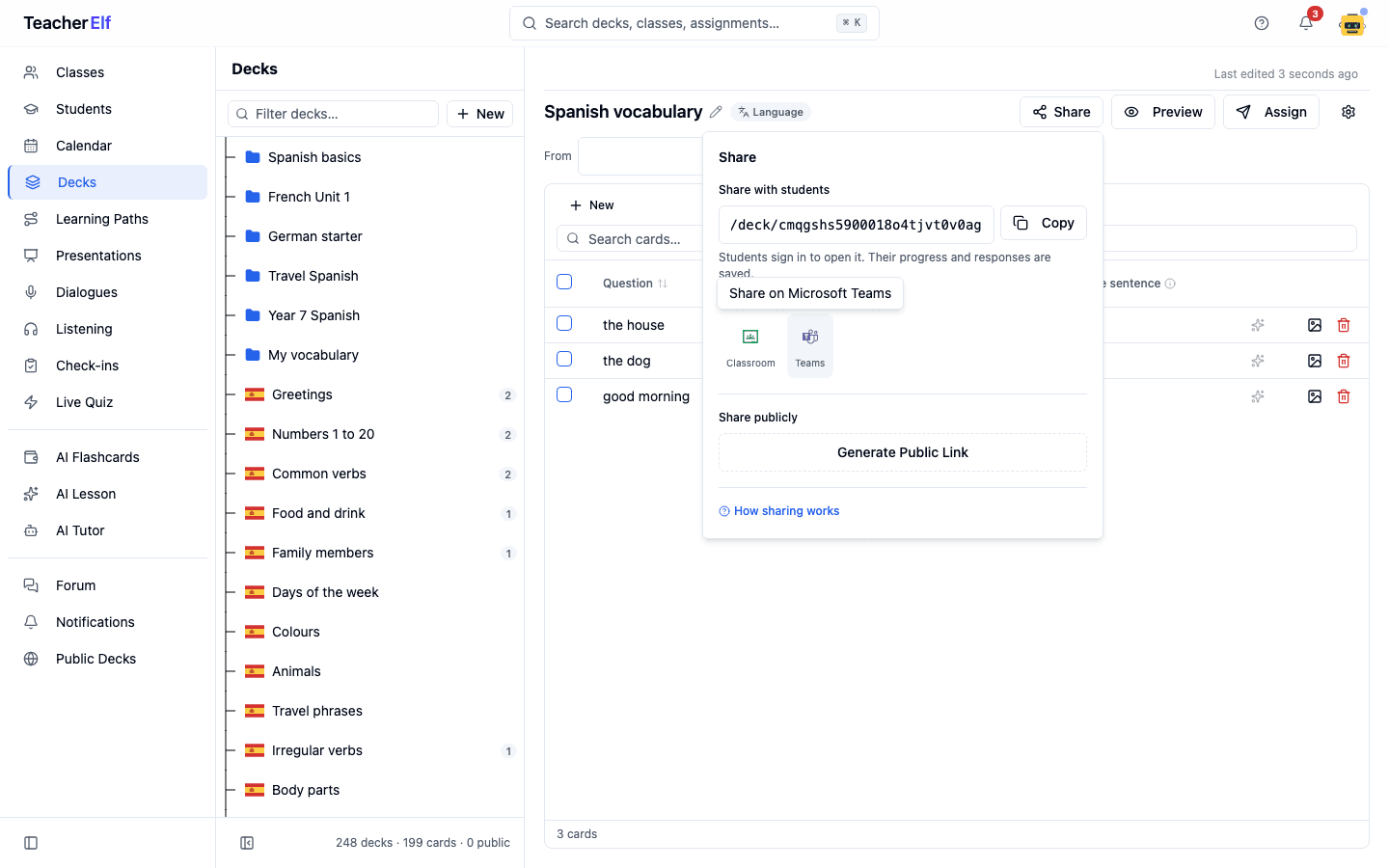Click AI sparkle icon for the house

(x=1258, y=325)
